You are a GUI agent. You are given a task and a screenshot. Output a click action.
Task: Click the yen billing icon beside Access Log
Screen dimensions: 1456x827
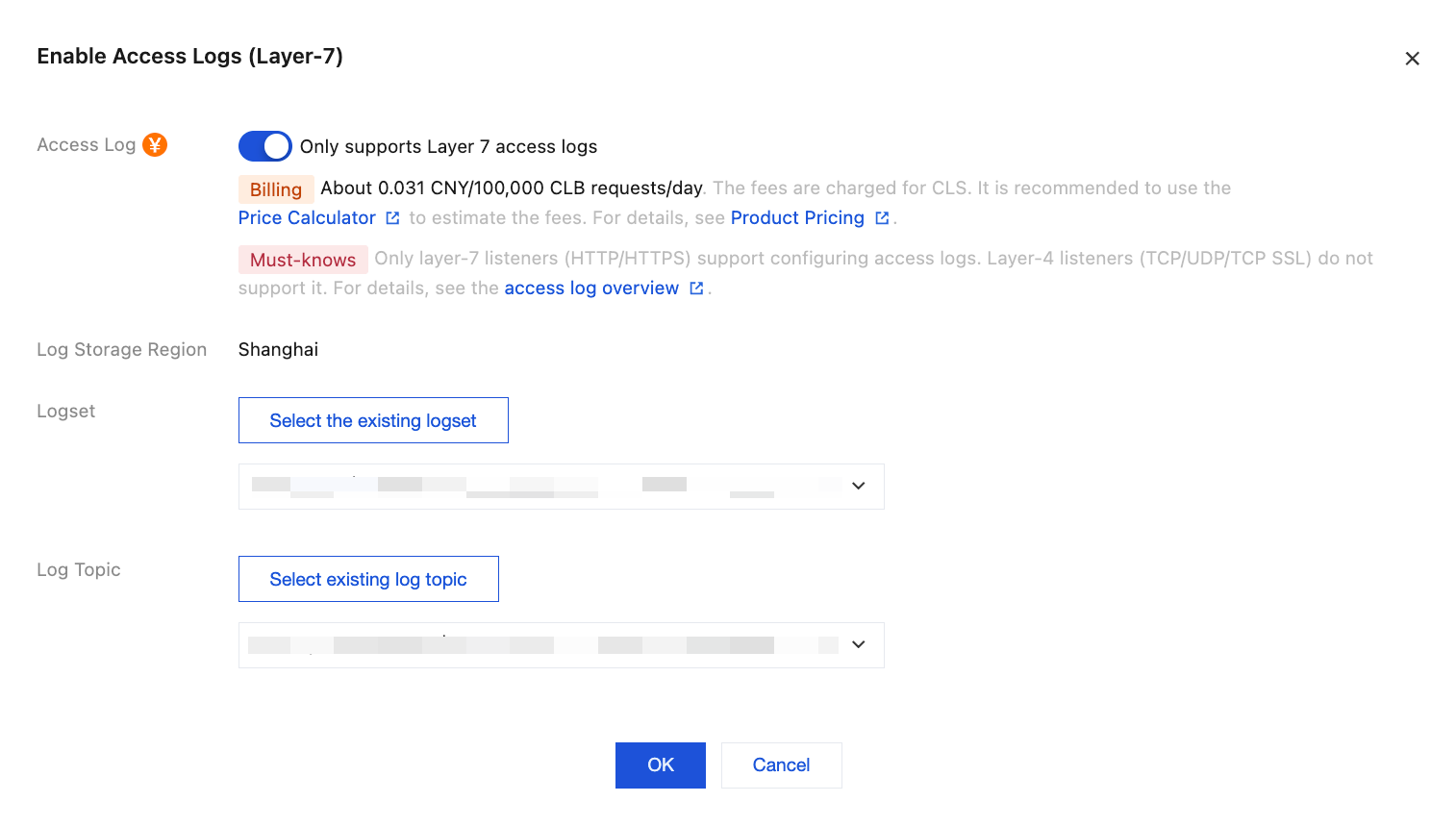(155, 145)
